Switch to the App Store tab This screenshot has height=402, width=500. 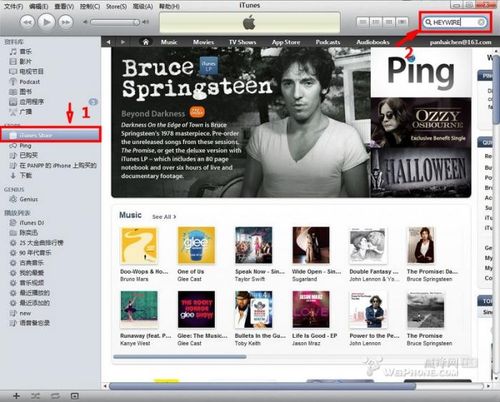point(286,42)
